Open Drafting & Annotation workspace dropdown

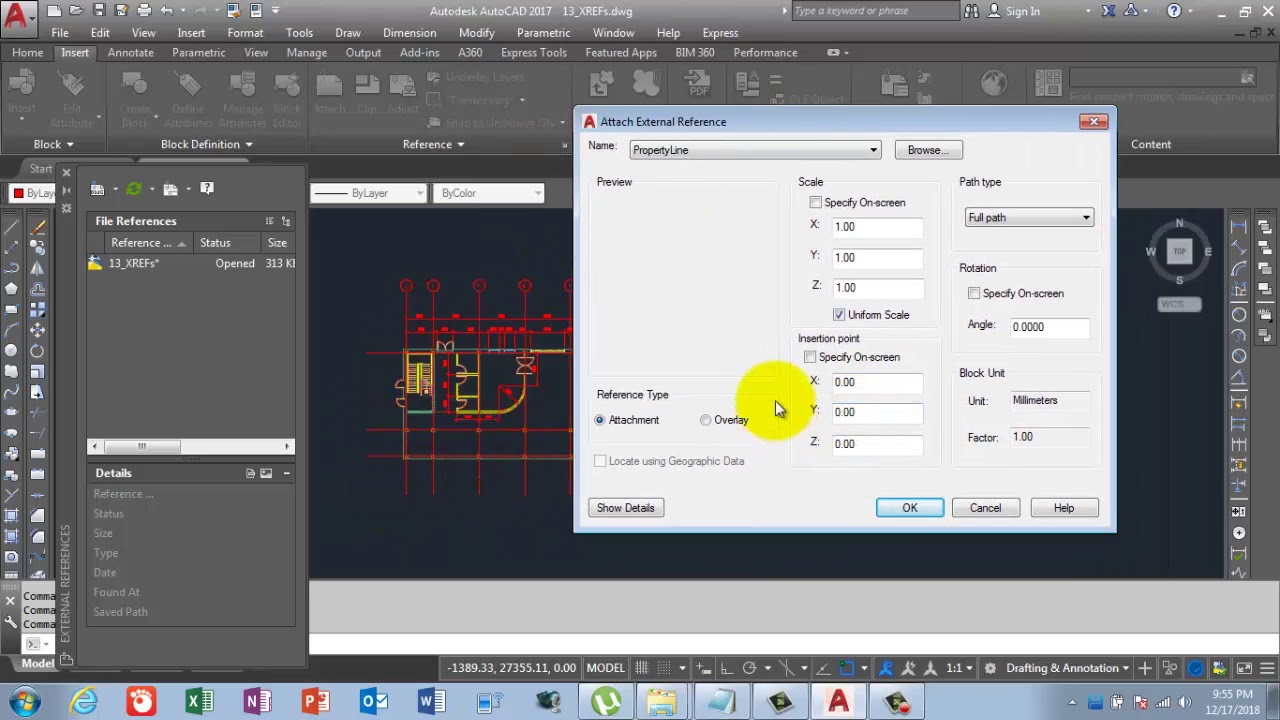pyautogui.click(x=1067, y=668)
